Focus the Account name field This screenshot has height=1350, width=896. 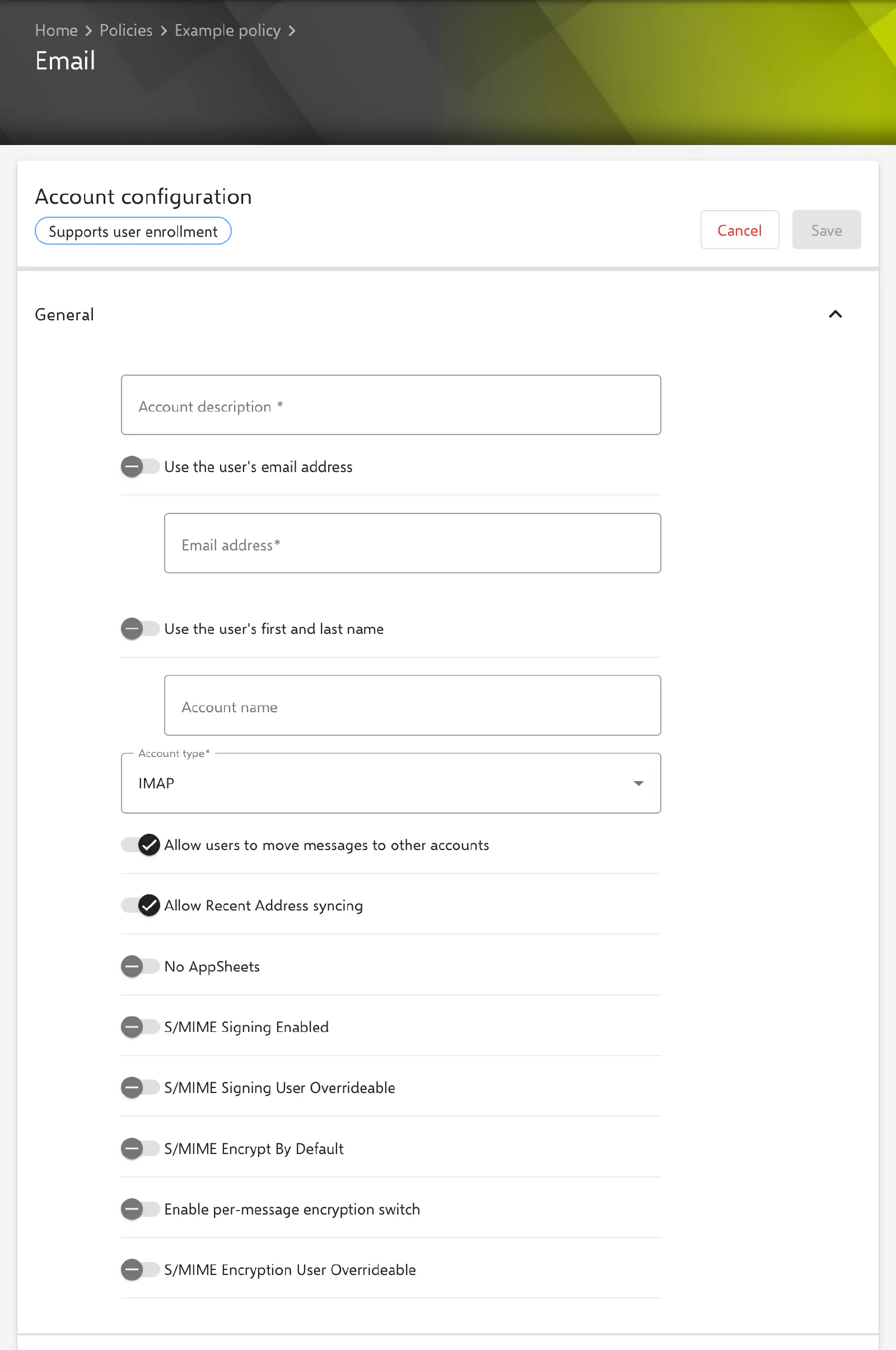(x=413, y=706)
